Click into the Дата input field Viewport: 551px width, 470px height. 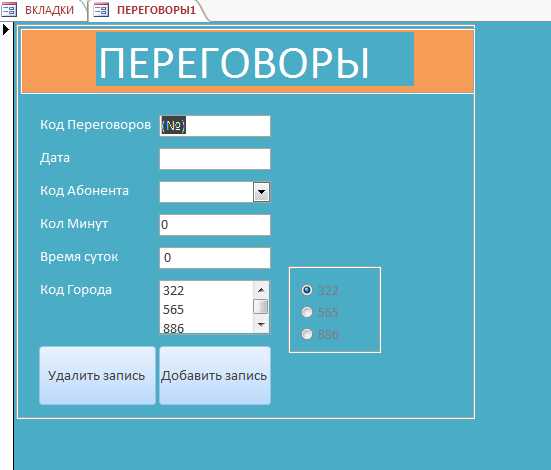[x=215, y=159]
